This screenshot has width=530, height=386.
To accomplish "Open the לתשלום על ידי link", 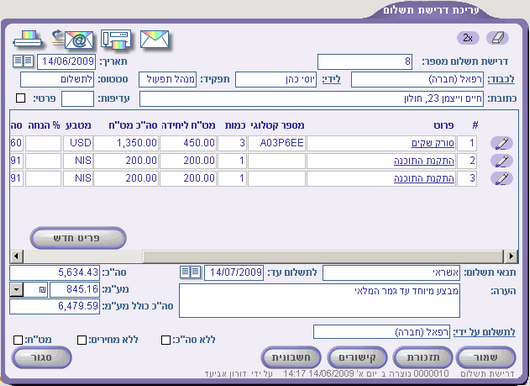I will pyautogui.click(x=484, y=332).
